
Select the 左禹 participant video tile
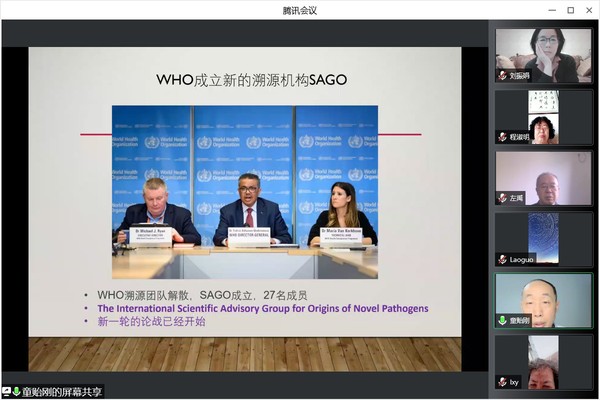coord(543,178)
